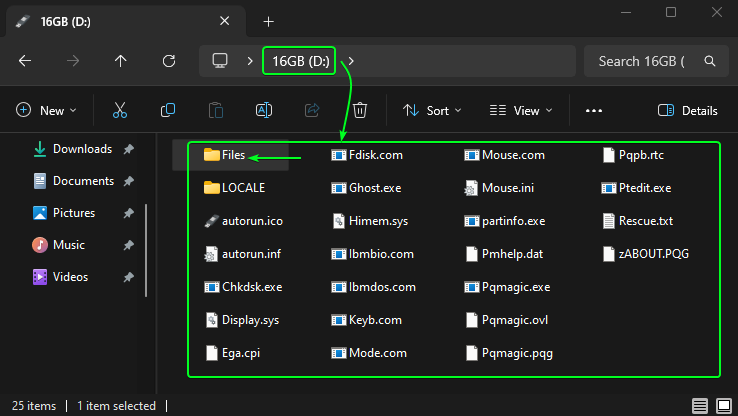Open Documents in the sidebar
The width and height of the screenshot is (738, 416).
pyautogui.click(x=83, y=181)
